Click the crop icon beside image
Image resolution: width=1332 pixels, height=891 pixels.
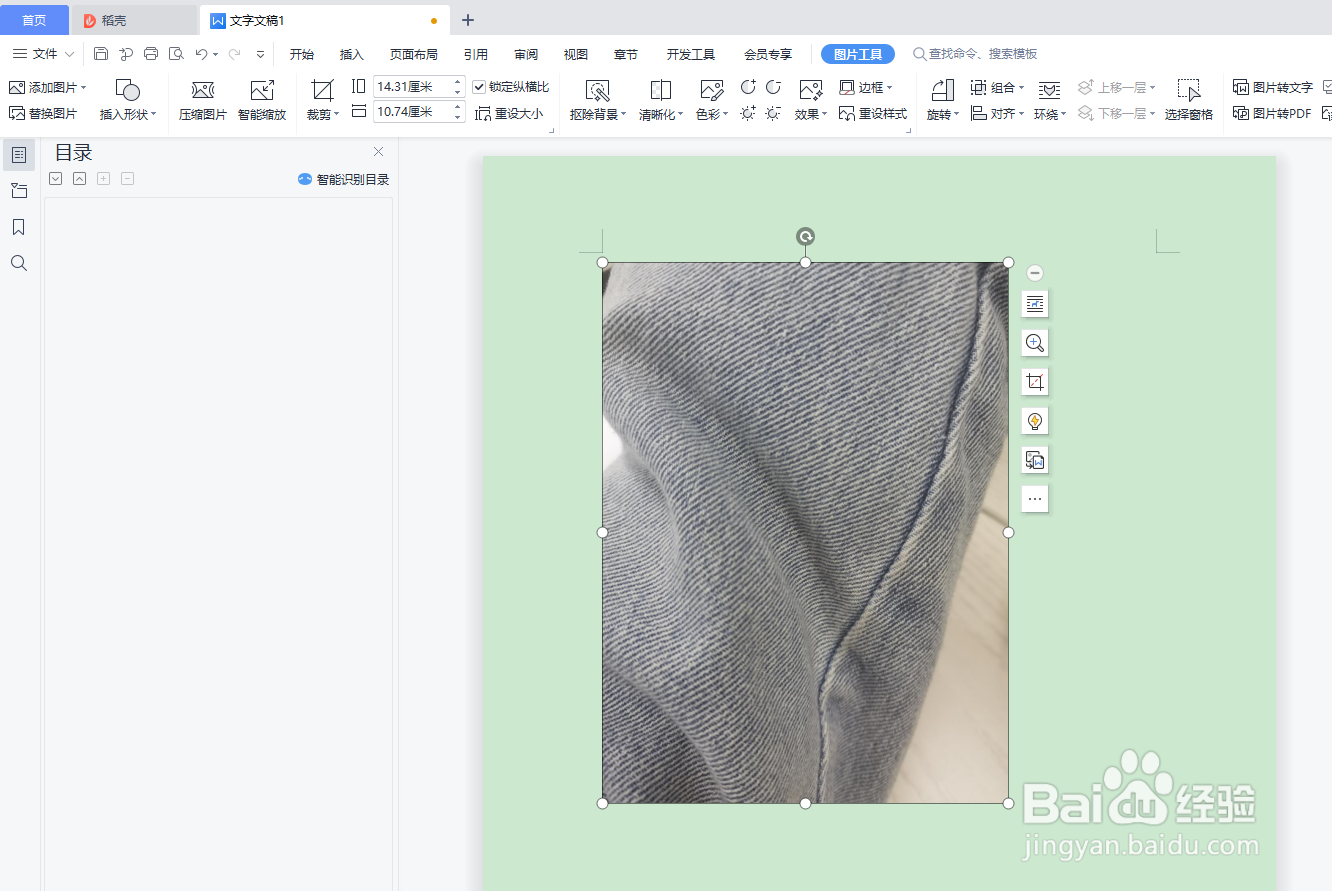1035,382
